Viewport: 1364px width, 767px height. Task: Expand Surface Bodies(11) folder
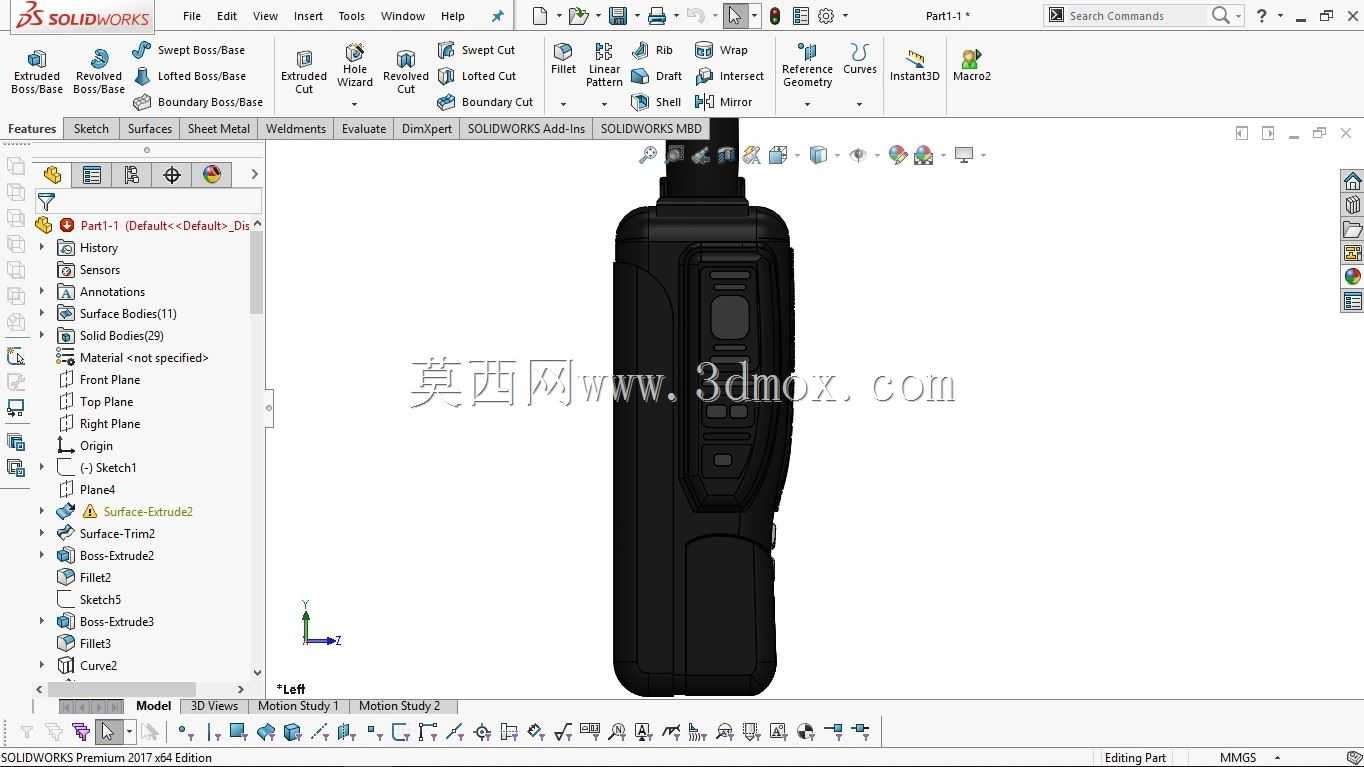pos(42,313)
